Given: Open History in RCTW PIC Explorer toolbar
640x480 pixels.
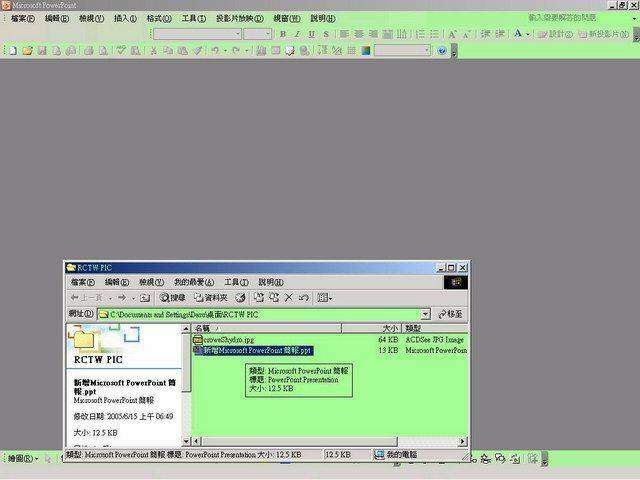Looking at the screenshot, I should (240, 298).
